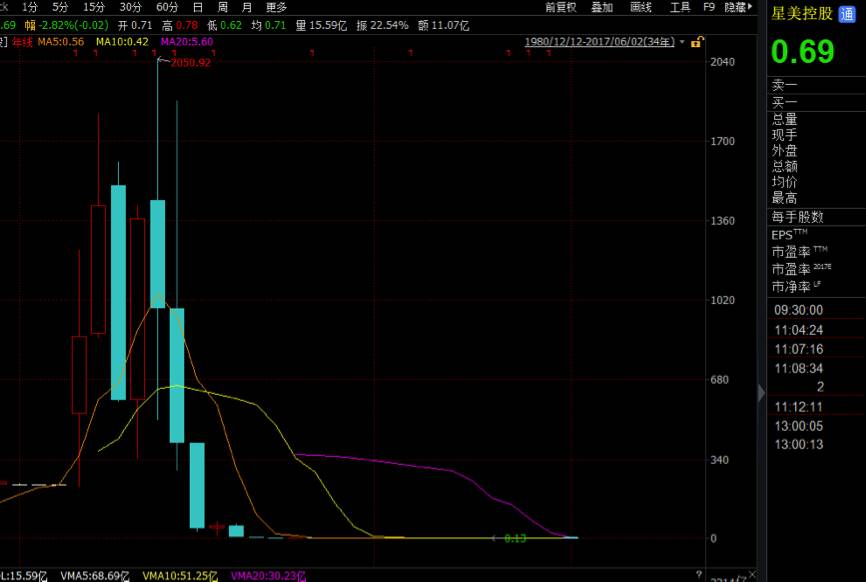This screenshot has width=866, height=582.
Task: Open the 更多 more periods menu
Action: click(x=276, y=7)
